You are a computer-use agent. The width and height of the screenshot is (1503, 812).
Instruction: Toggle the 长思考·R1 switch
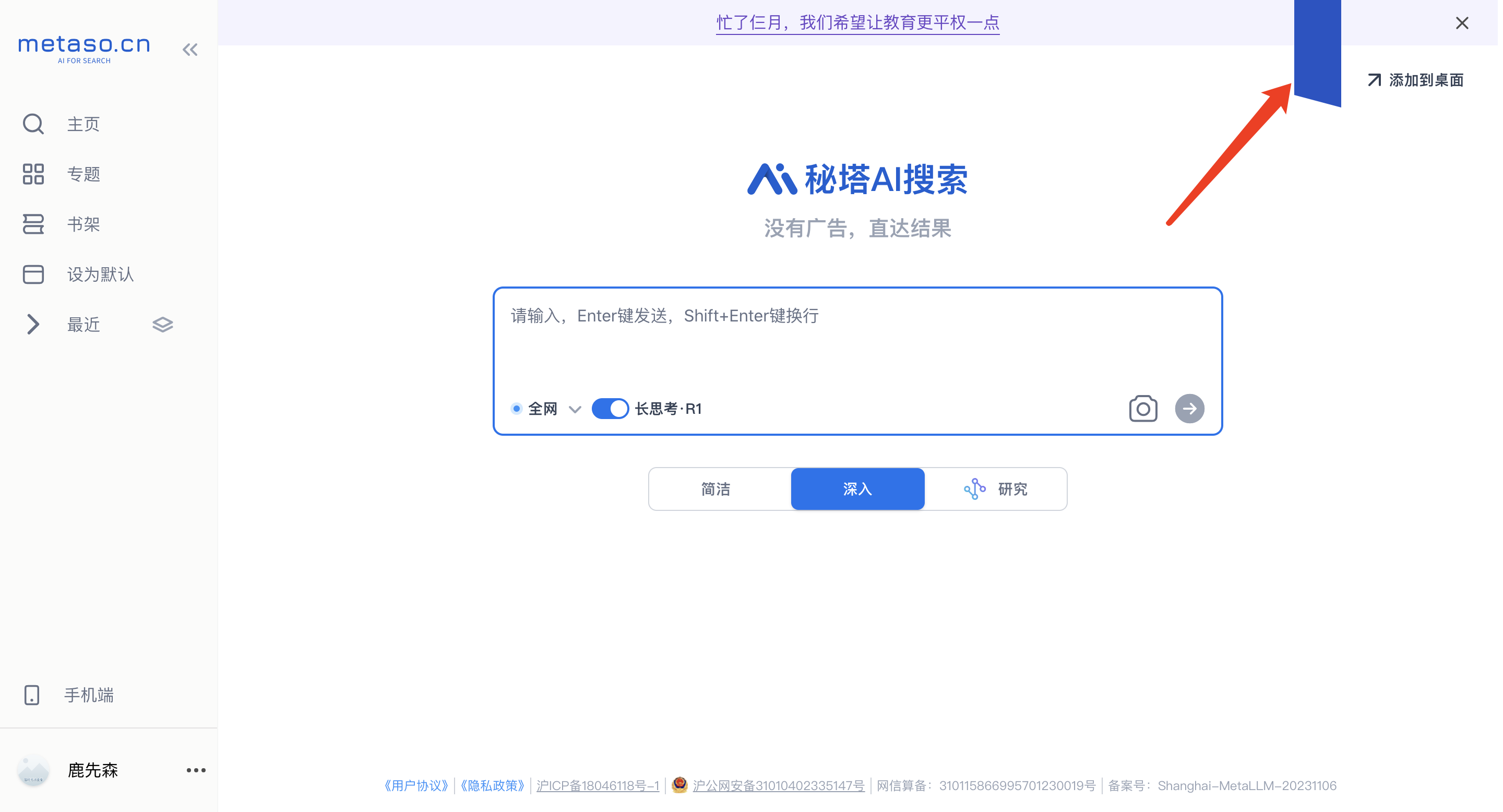coord(610,408)
